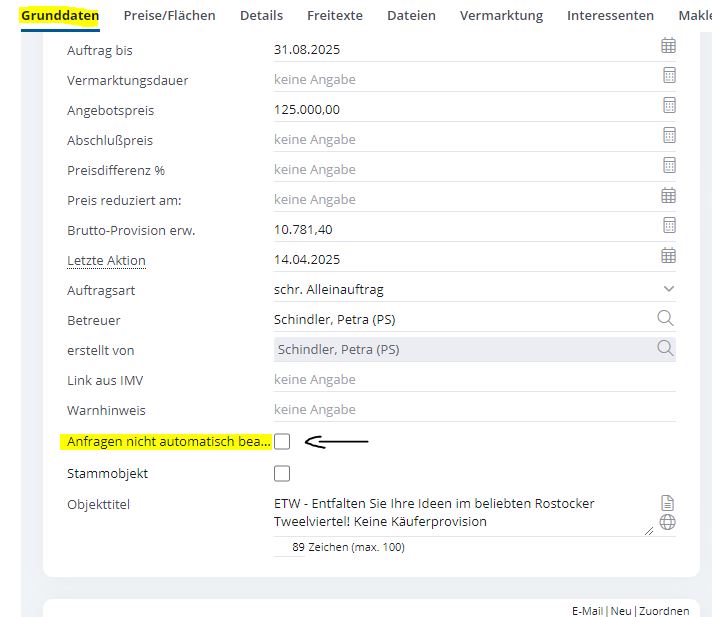This screenshot has width=712, height=617.
Task: Open the calendar picker for Auftrag bis
Action: pos(668,45)
